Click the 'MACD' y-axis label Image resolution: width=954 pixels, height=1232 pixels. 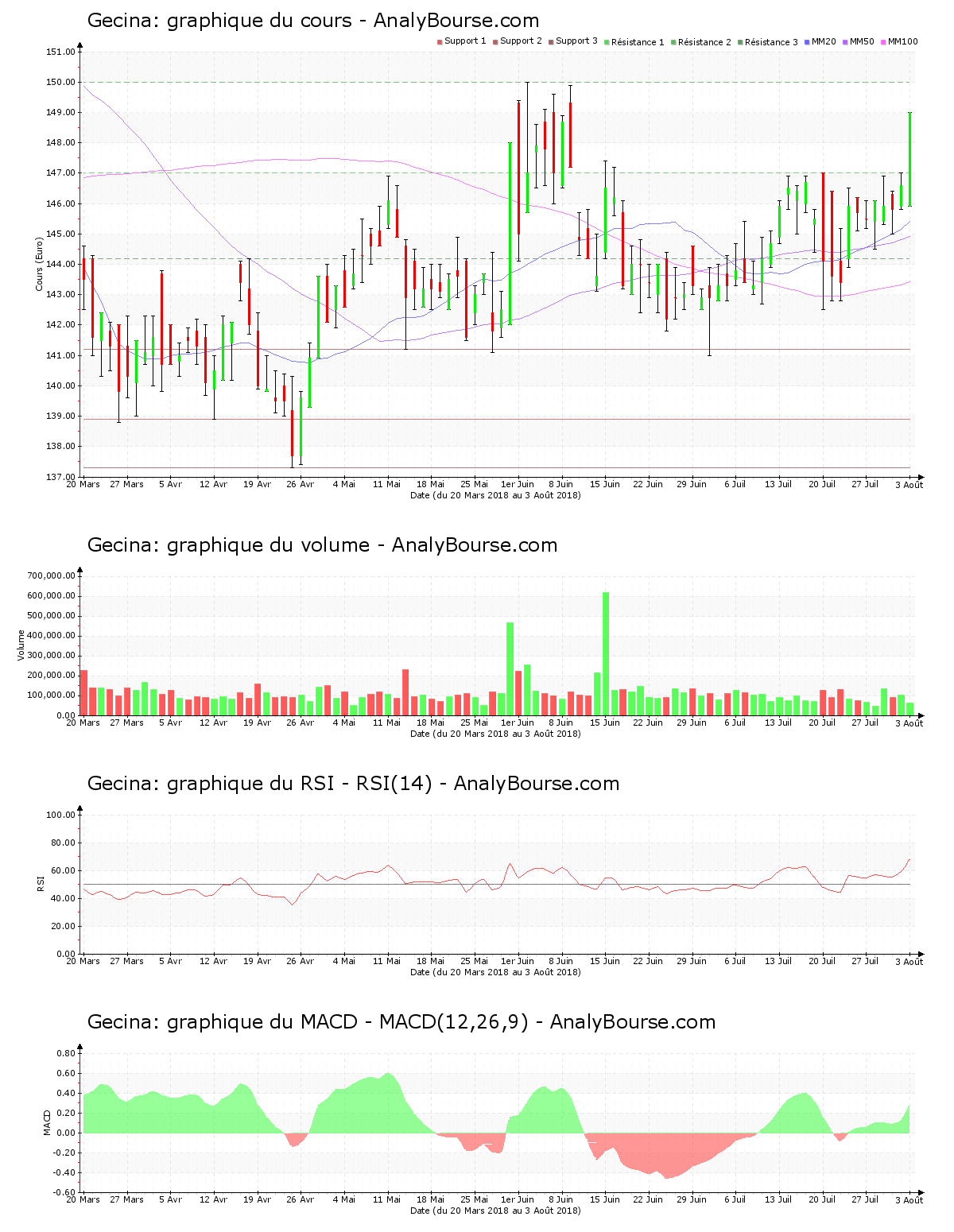click(x=47, y=1122)
